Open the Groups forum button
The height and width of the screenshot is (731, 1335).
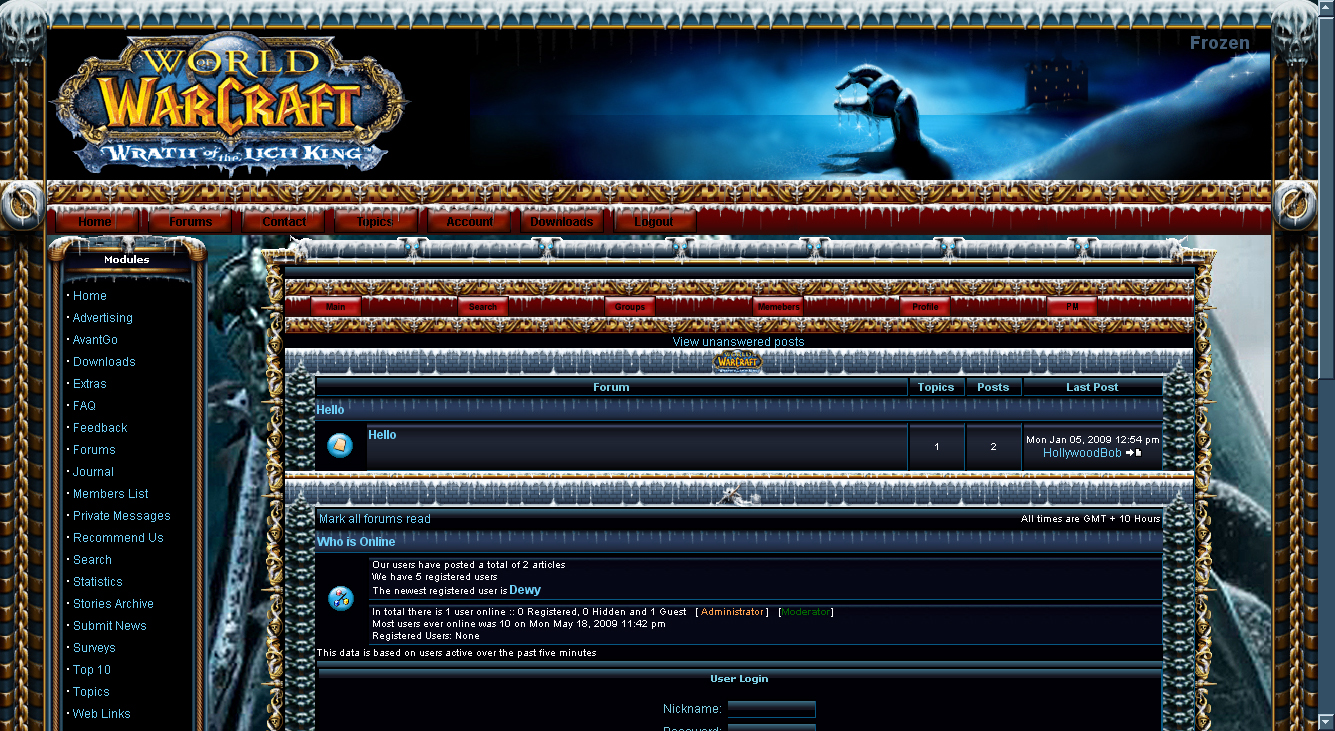coord(630,307)
